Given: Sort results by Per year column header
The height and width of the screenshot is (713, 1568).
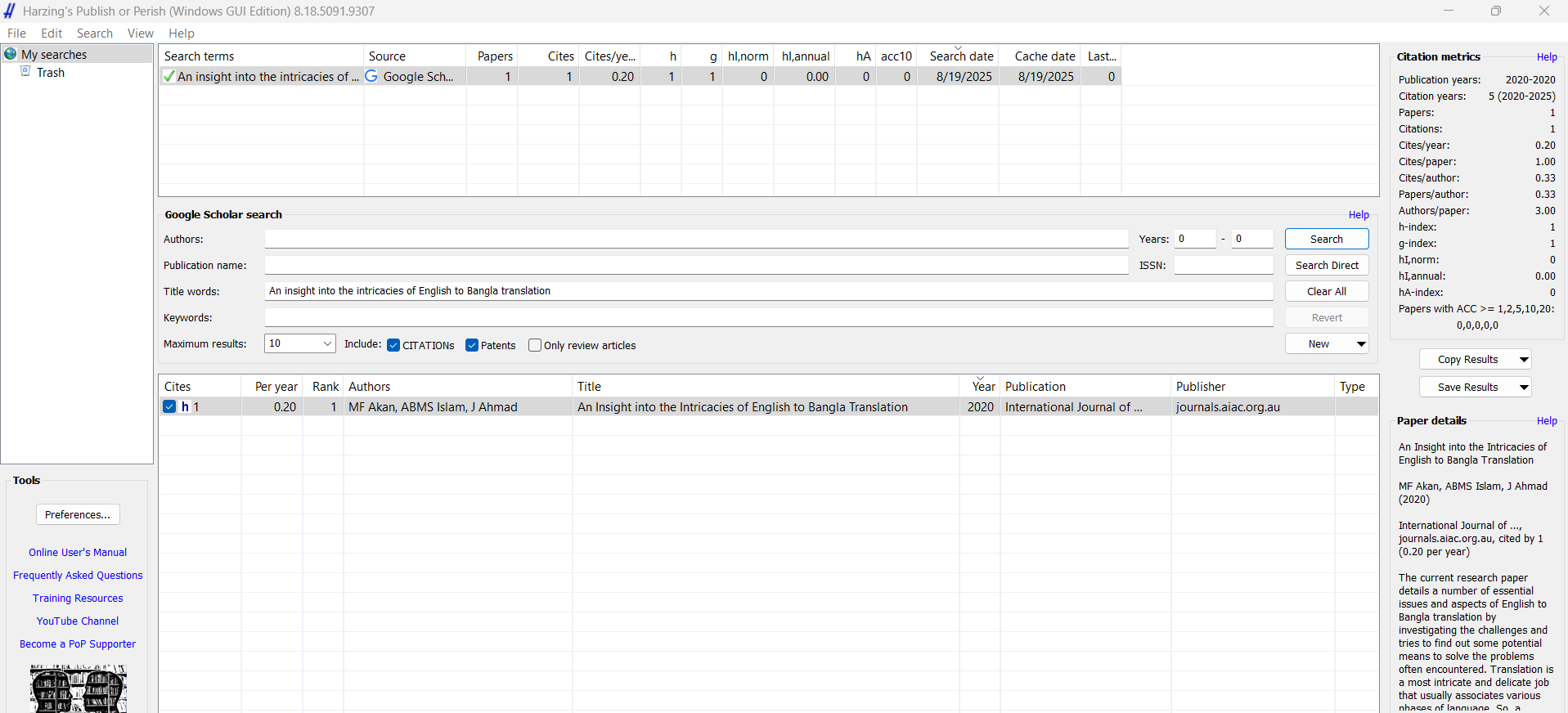Looking at the screenshot, I should 272,387.
